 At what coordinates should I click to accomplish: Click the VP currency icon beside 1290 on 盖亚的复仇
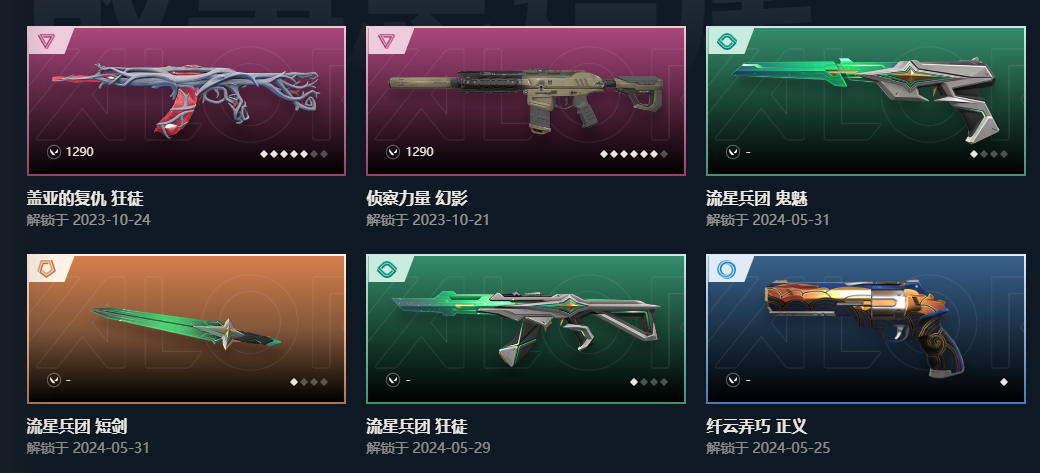(x=54, y=152)
